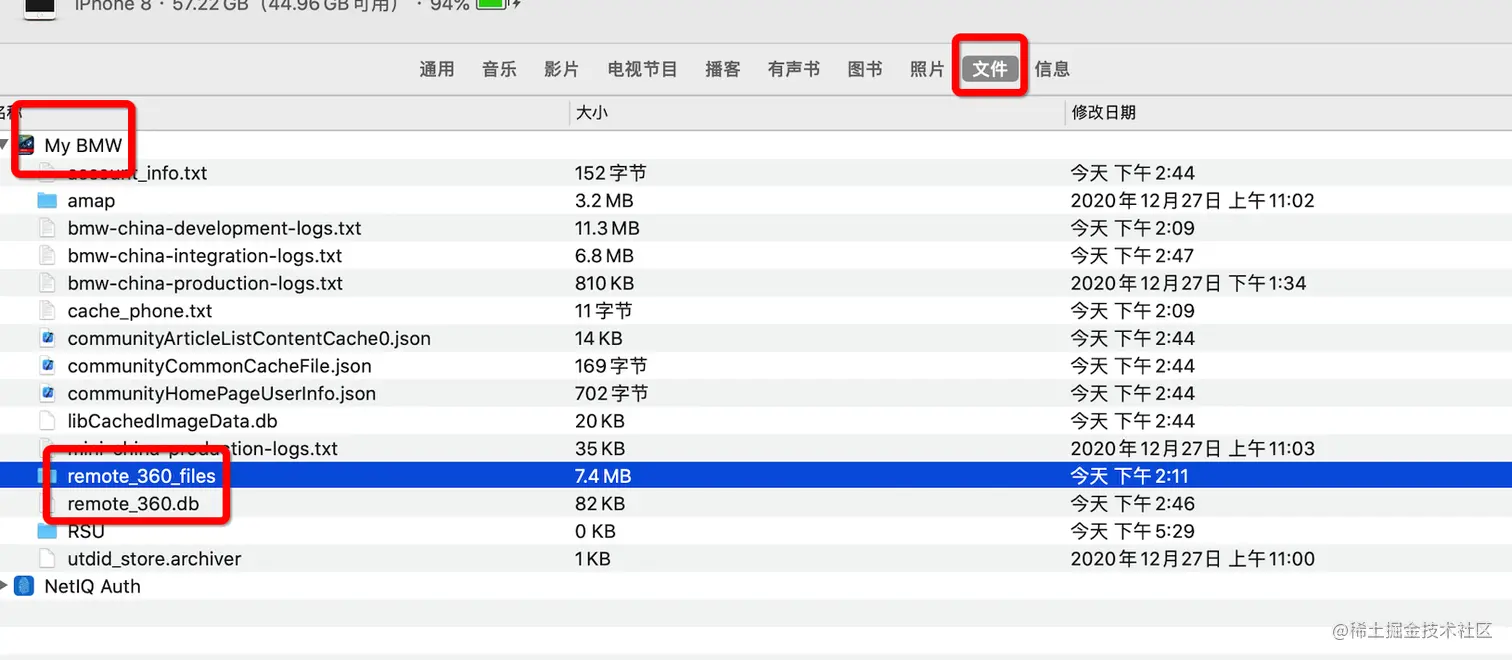
Task: Switch to the 通用 tab
Action: click(x=437, y=69)
